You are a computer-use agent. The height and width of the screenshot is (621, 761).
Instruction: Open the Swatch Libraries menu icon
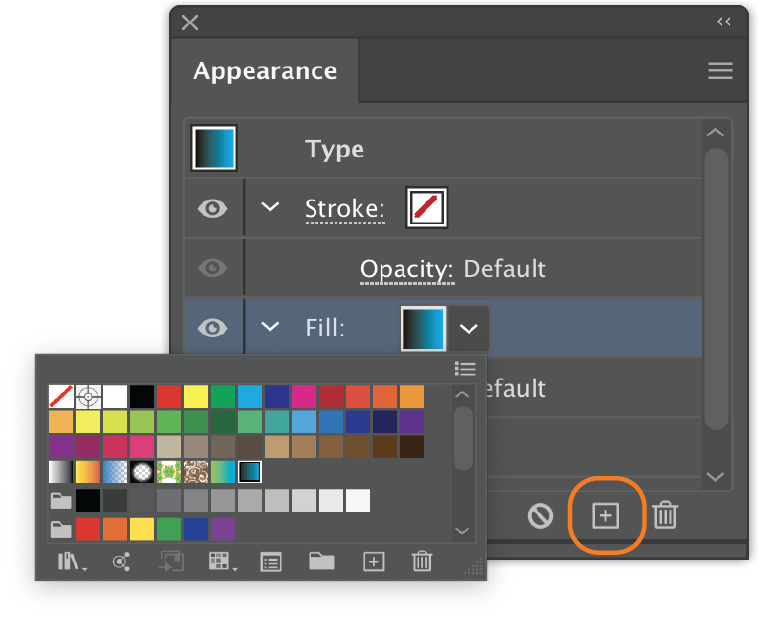click(72, 562)
